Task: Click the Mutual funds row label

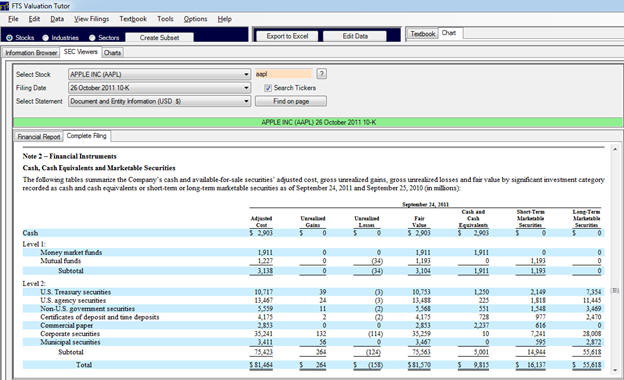Action: [60, 261]
